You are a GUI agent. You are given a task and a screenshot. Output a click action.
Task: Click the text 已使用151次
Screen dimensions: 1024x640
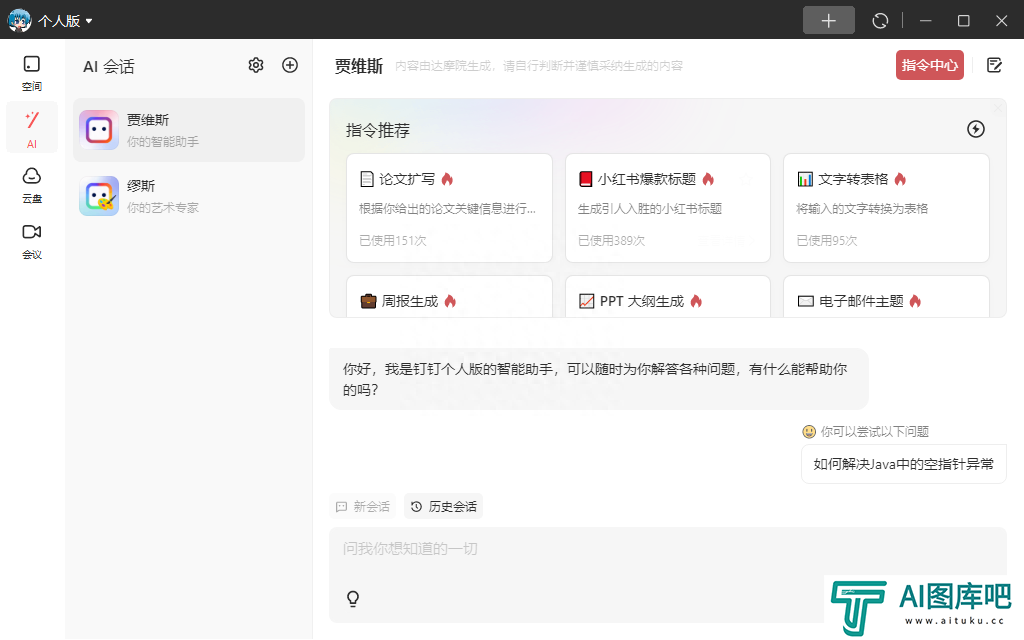(392, 240)
